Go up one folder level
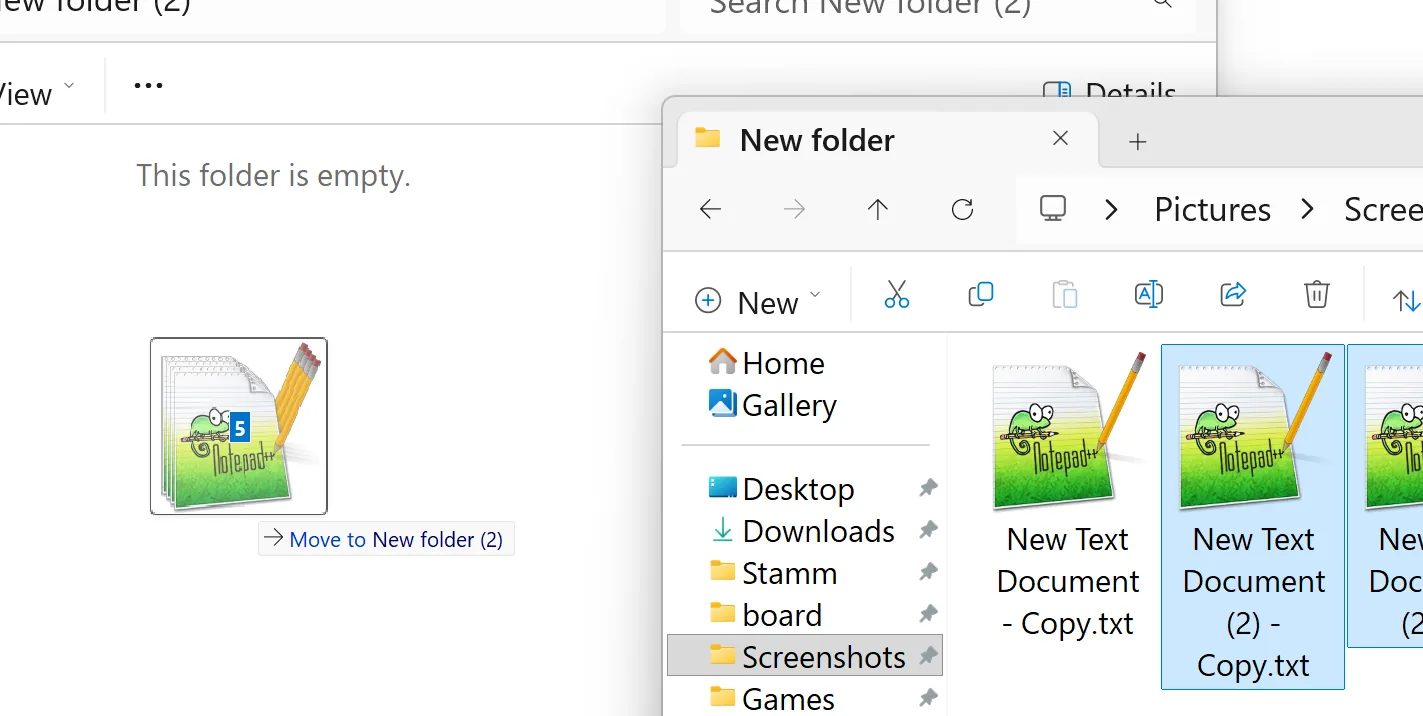 [x=878, y=209]
